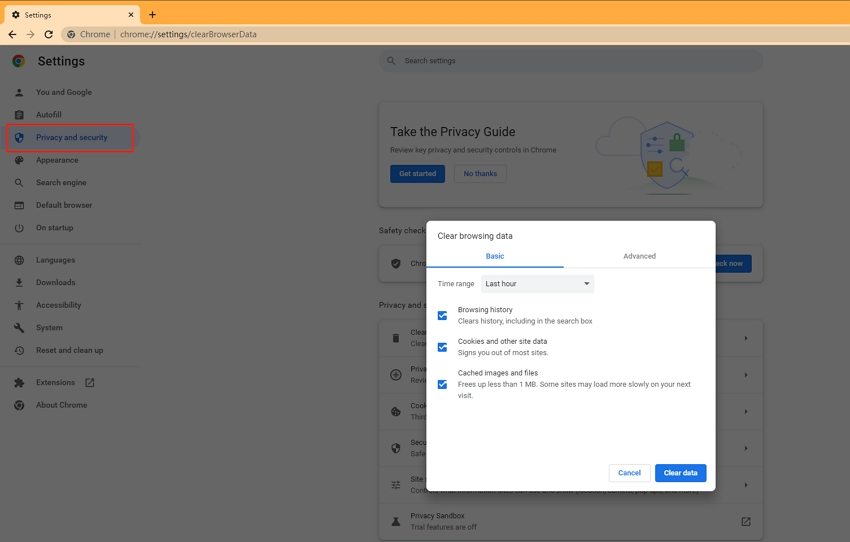Image resolution: width=850 pixels, height=542 pixels.
Task: Expand the Site settings row arrow
Action: [x=746, y=485]
